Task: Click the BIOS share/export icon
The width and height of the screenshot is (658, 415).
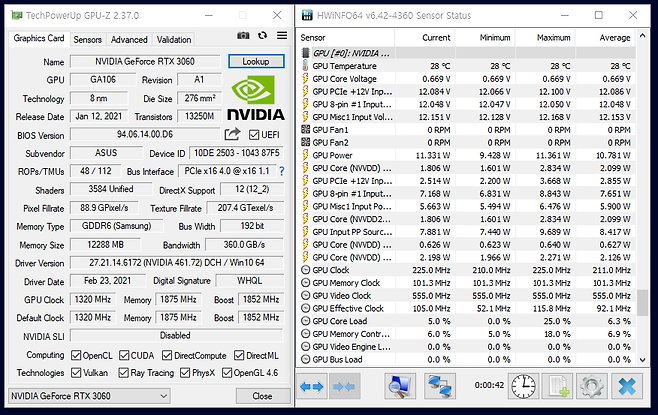Action: [232, 134]
